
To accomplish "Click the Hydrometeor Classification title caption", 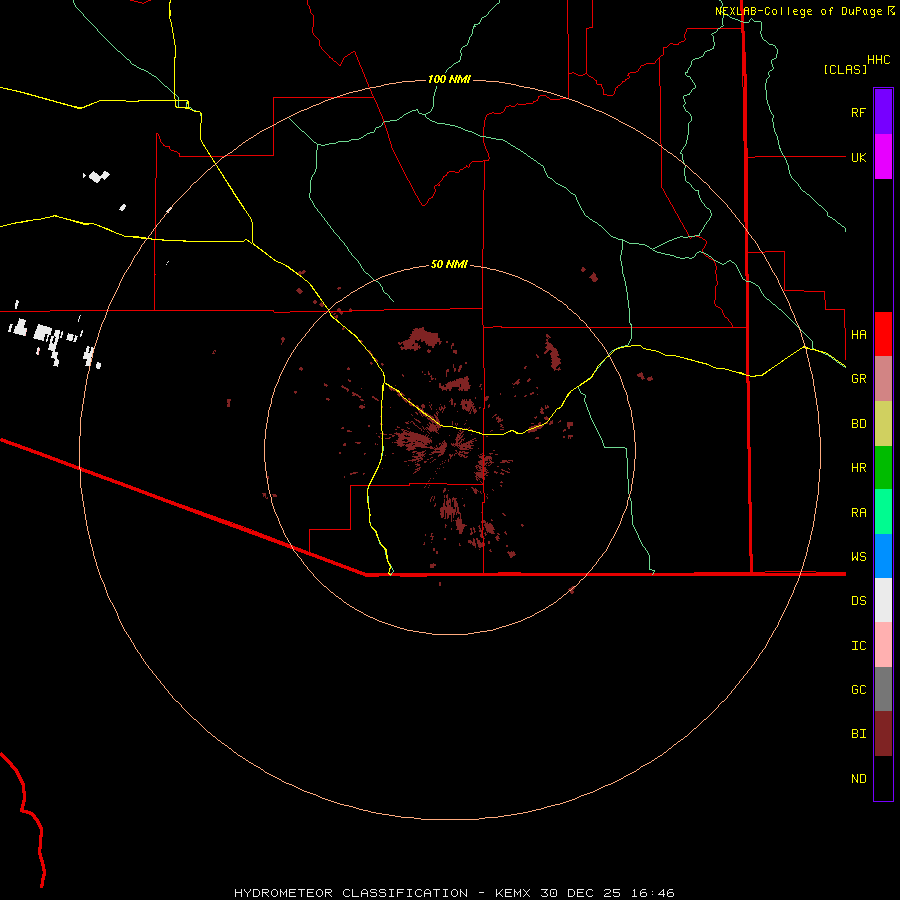I will click(454, 893).
